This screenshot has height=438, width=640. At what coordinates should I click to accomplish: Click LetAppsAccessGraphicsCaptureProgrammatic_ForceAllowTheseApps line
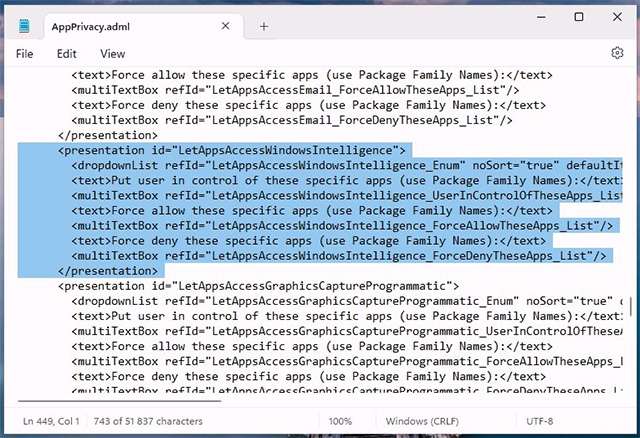347,361
